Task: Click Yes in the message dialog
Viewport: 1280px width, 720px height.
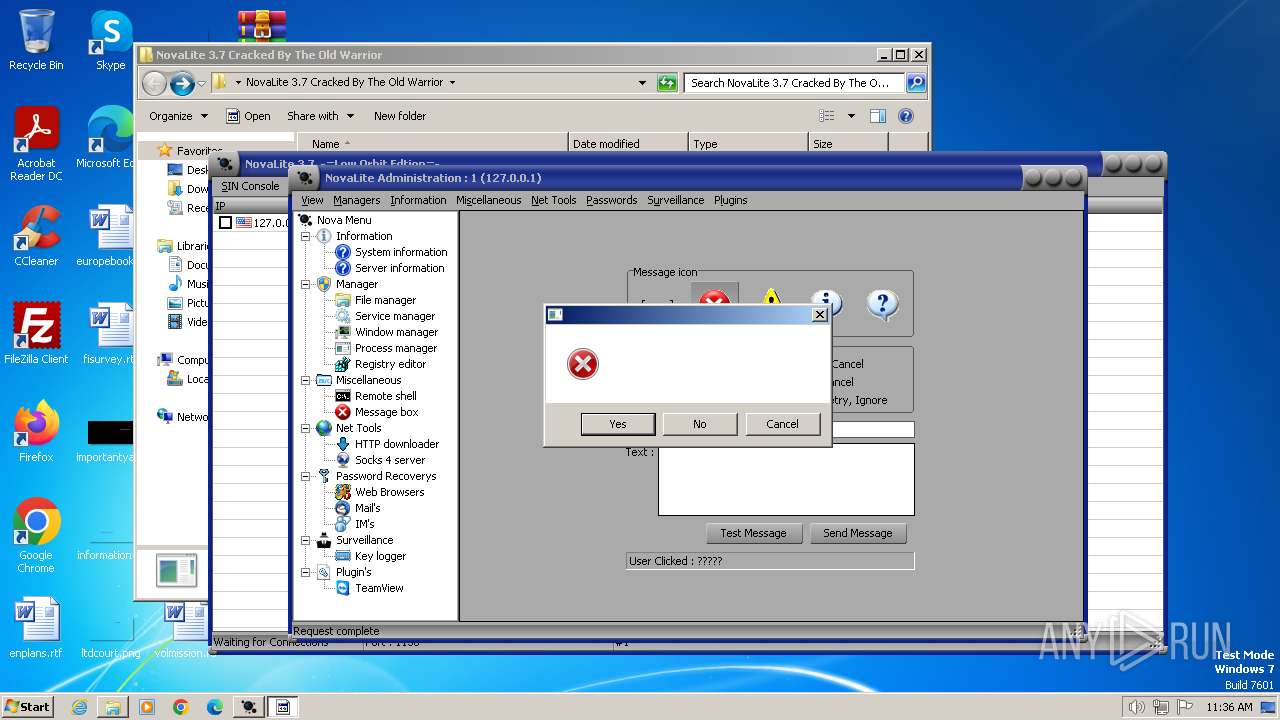Action: tap(618, 424)
